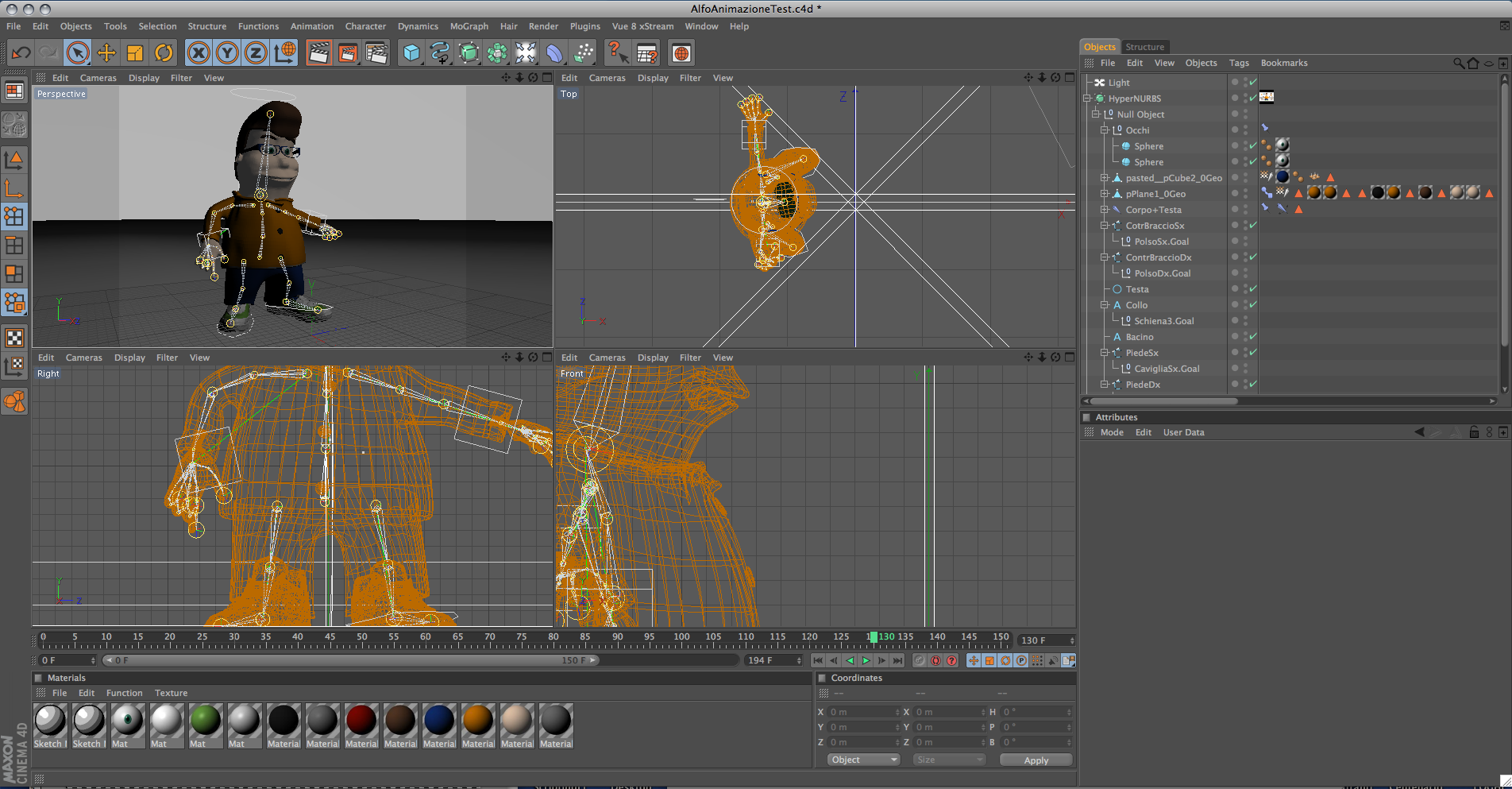Switch to the Structure tab

click(1144, 47)
